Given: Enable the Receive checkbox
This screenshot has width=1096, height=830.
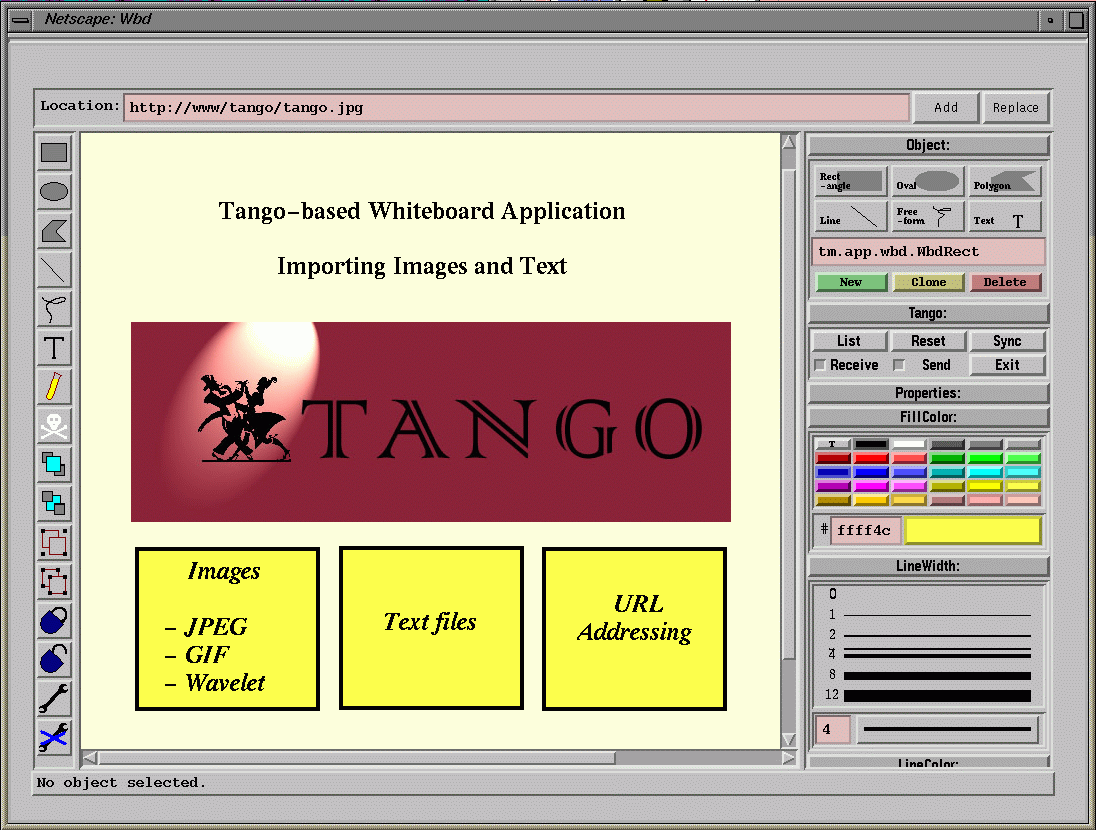Looking at the screenshot, I should point(820,365).
